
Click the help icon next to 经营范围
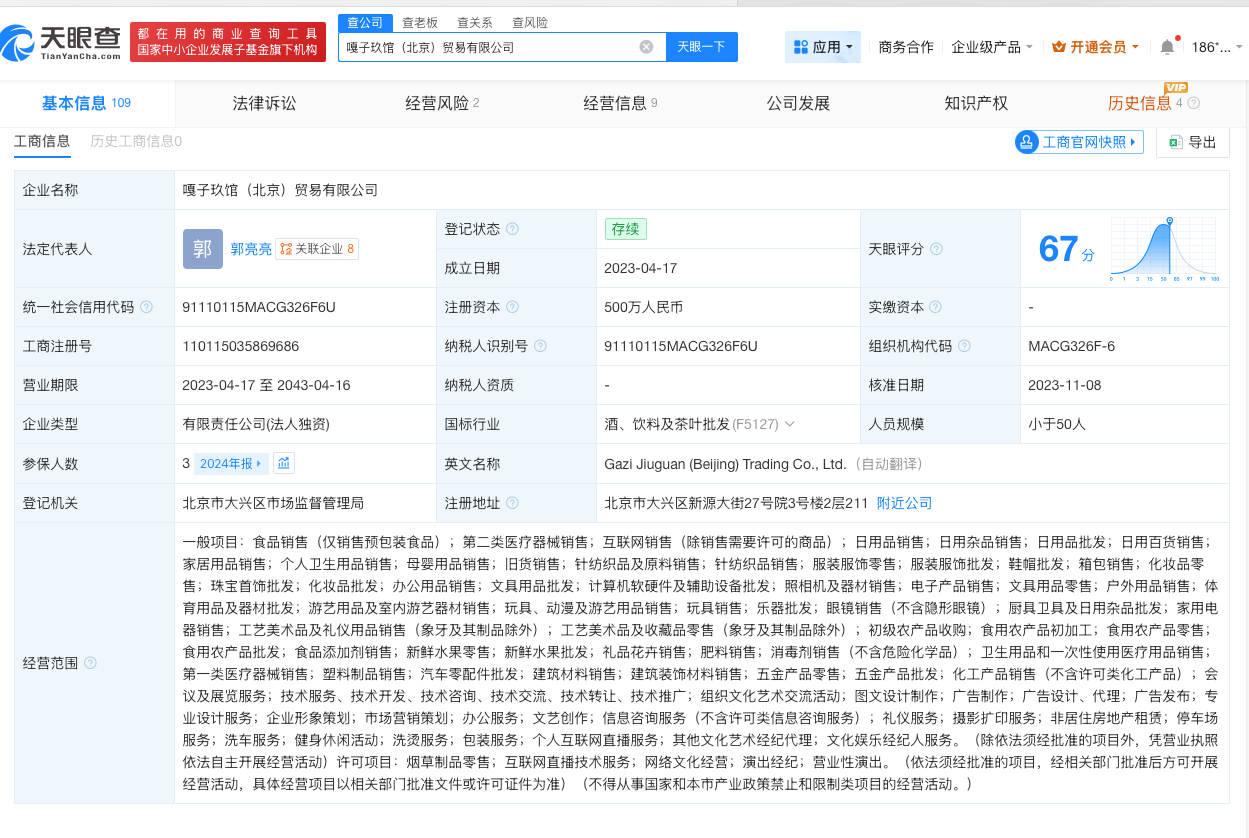coord(89,662)
